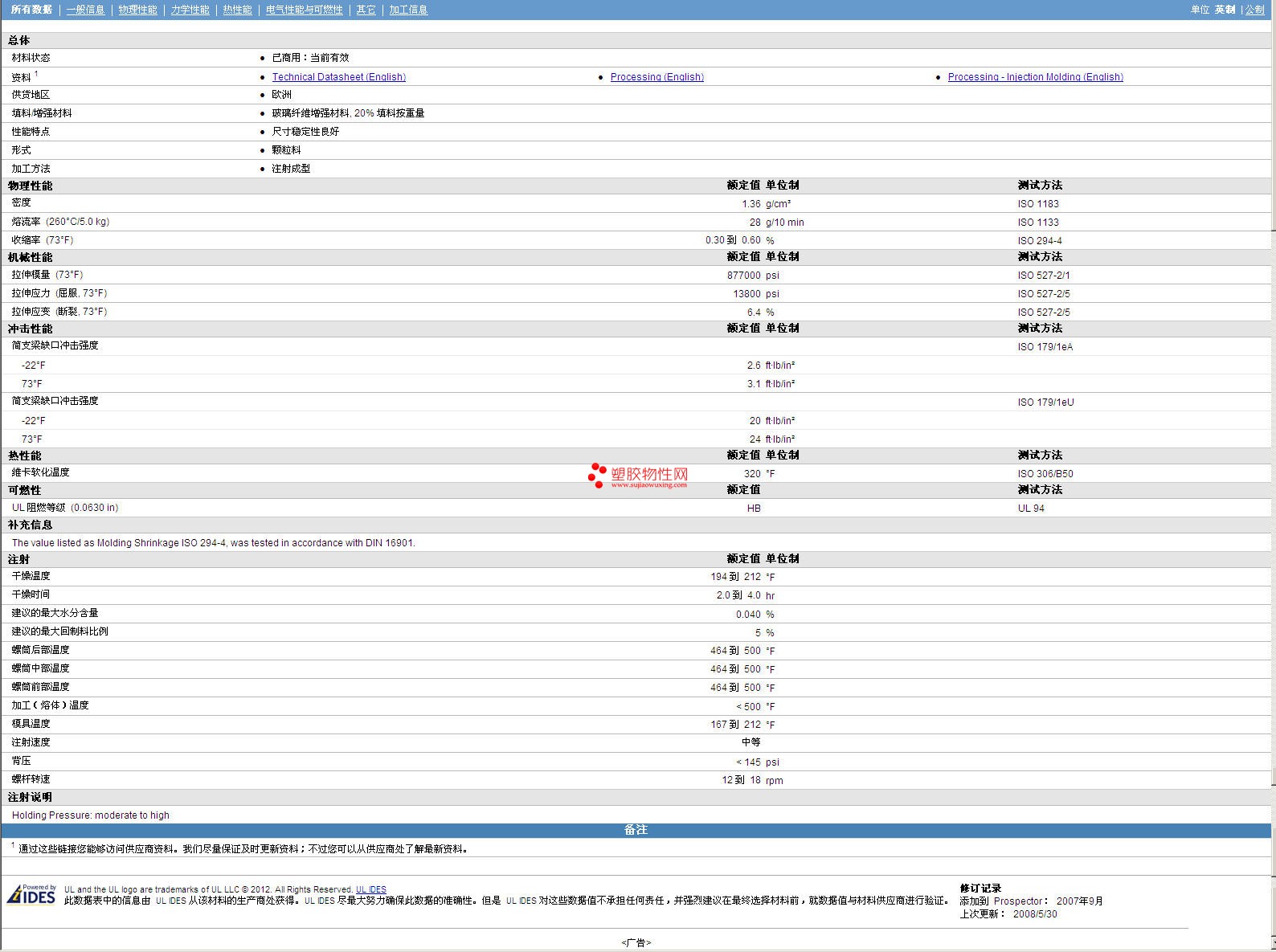1276x952 pixels.
Task: Click the 广告 placeholder at page bottom
Action: tap(636, 942)
